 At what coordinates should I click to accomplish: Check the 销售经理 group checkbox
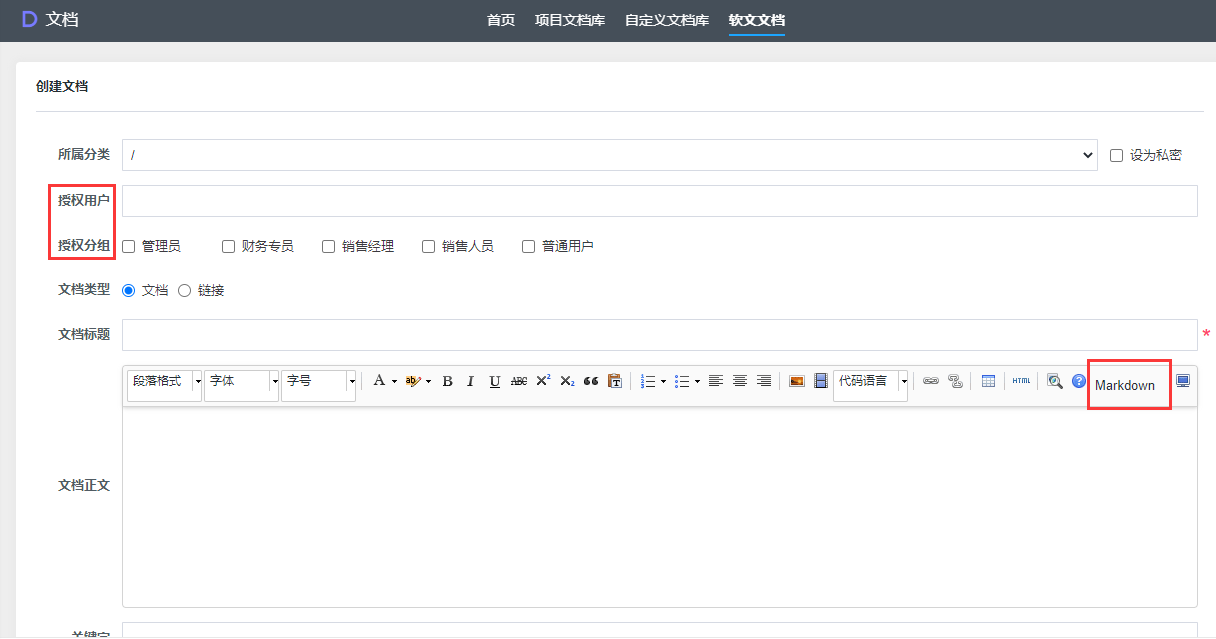[x=329, y=246]
